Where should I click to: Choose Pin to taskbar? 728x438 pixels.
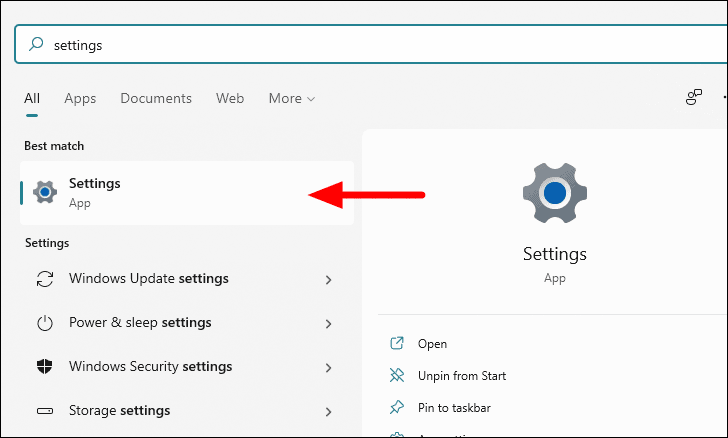pyautogui.click(x=454, y=408)
